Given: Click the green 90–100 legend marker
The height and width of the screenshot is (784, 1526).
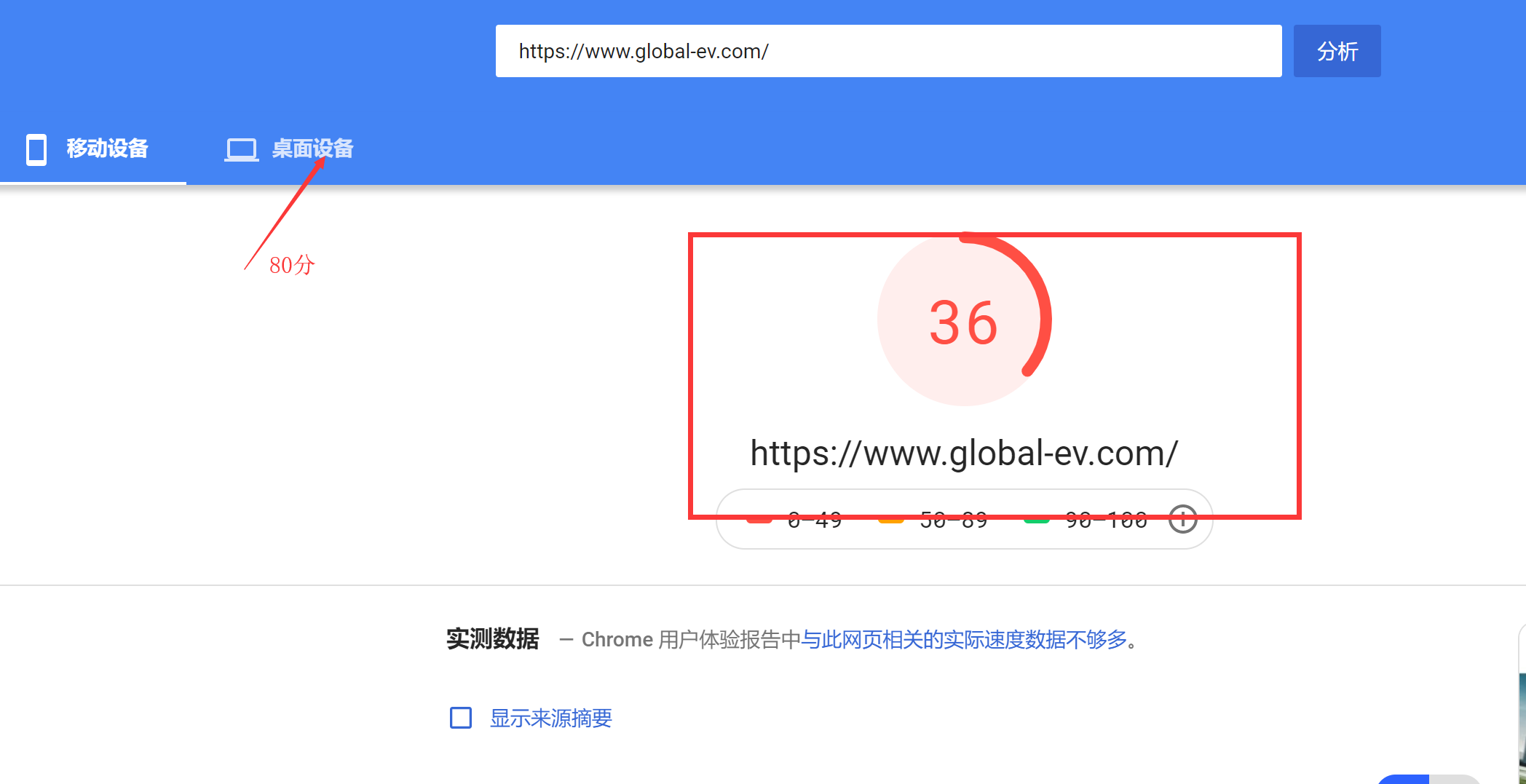Looking at the screenshot, I should point(1036,520).
